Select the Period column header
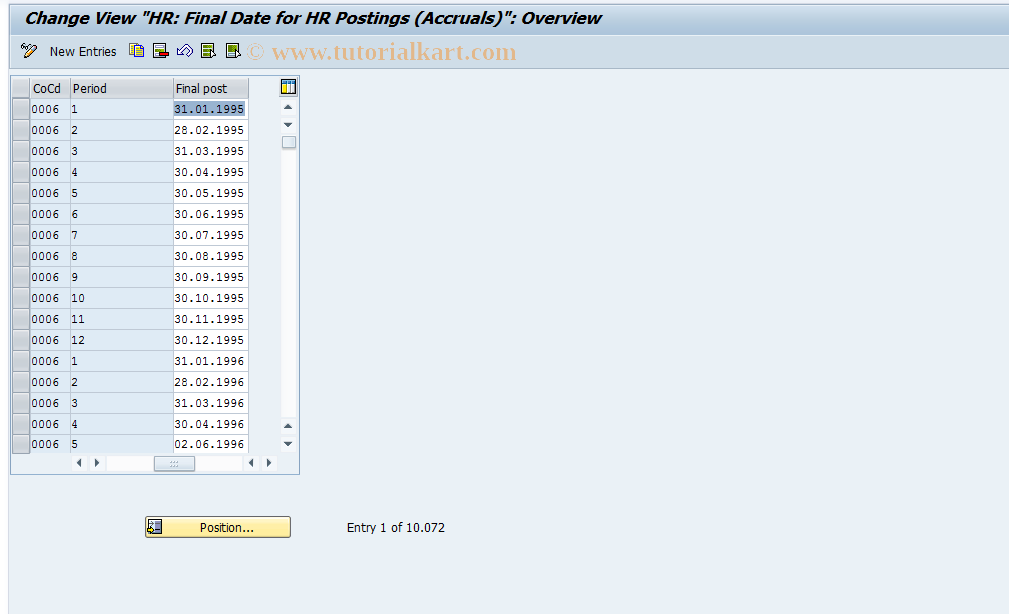Image resolution: width=1009 pixels, height=614 pixels. (122, 88)
